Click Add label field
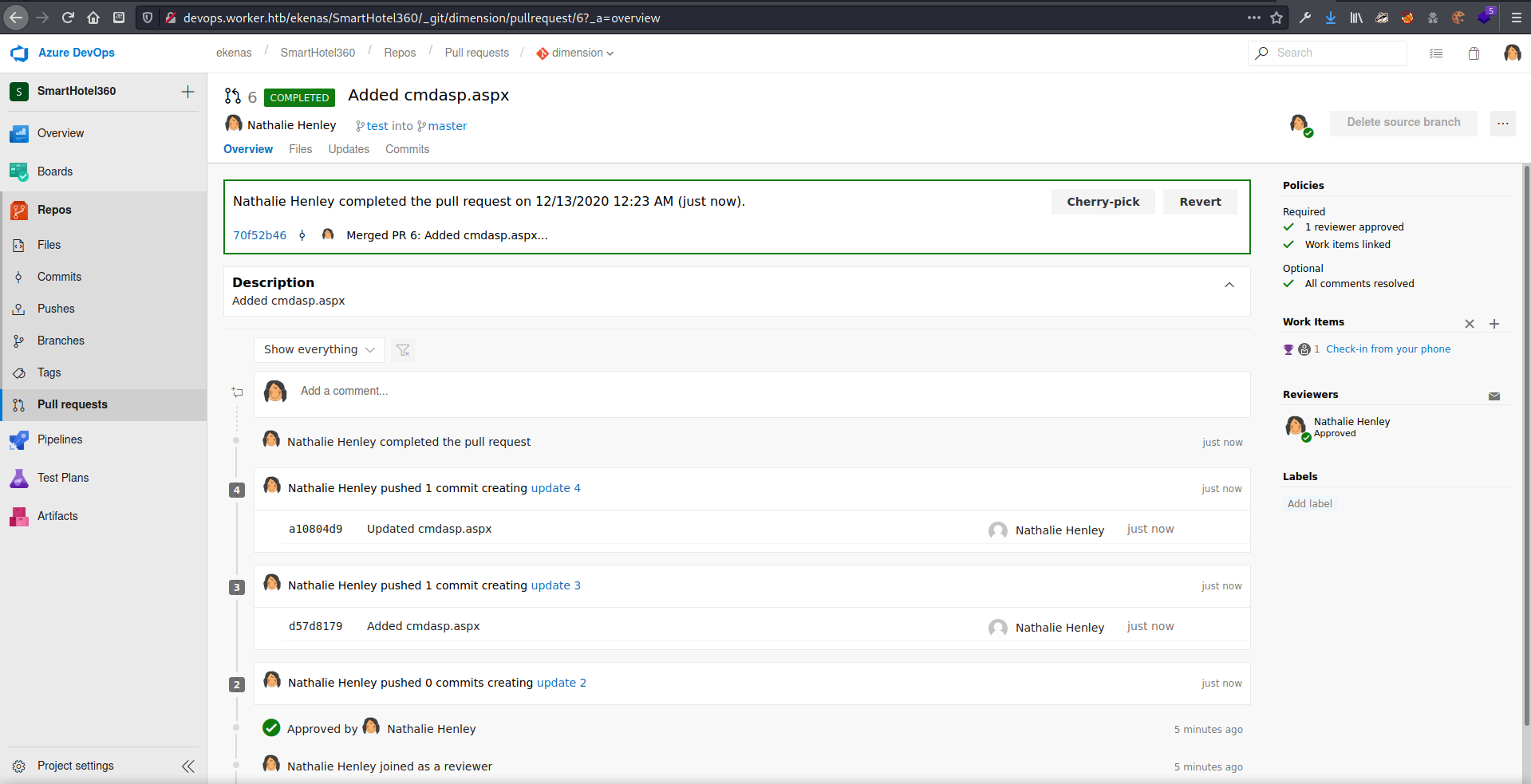The image size is (1531, 784). [1310, 504]
